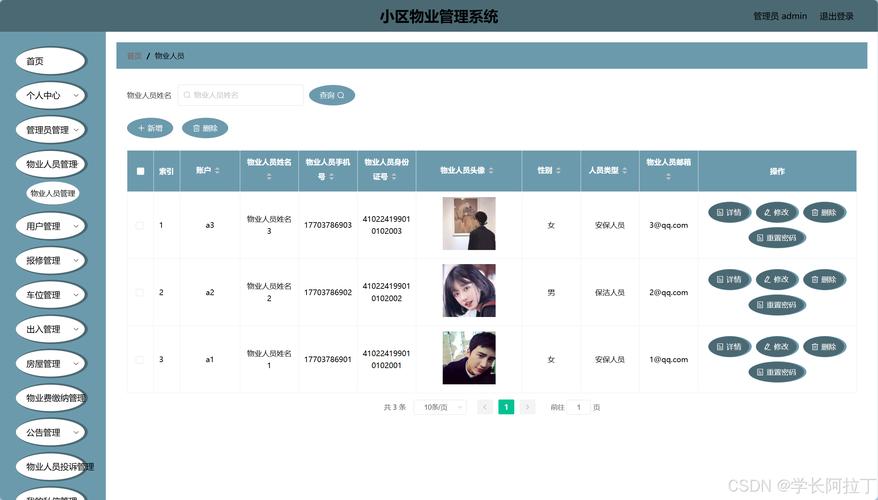Screen dimensions: 878x500
Task: Sort by the 性别 column
Action: pos(558,170)
